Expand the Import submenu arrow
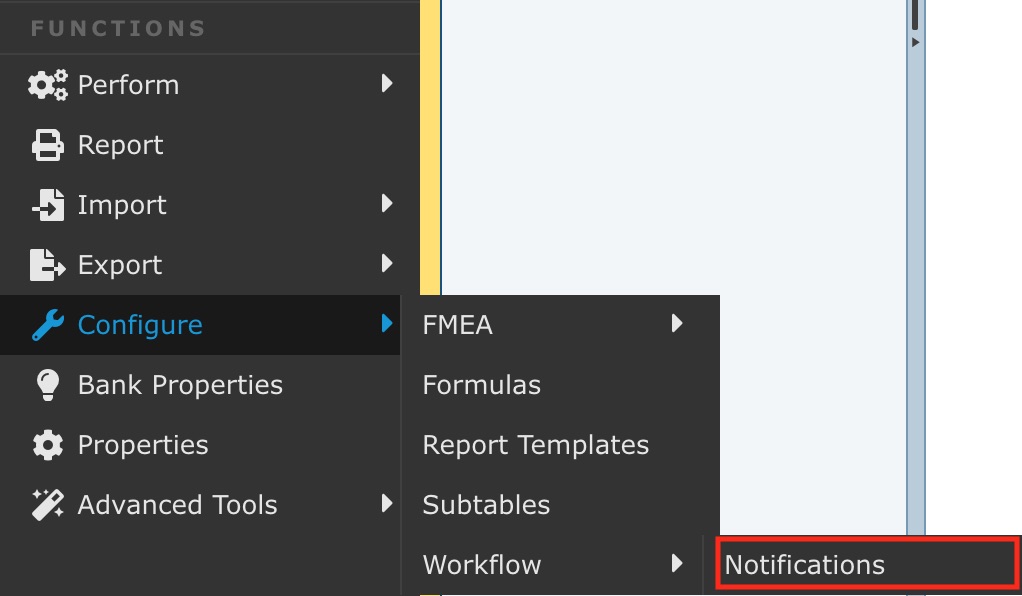 [387, 204]
